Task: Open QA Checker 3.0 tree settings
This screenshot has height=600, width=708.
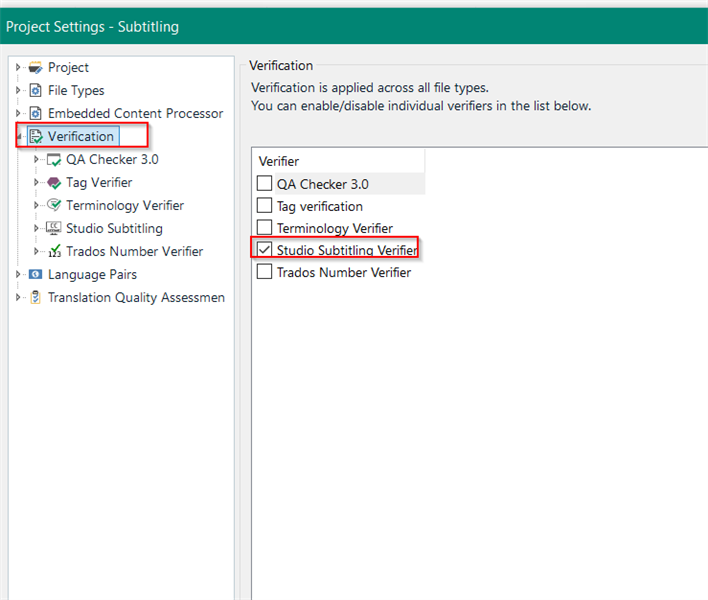Action: 112,159
